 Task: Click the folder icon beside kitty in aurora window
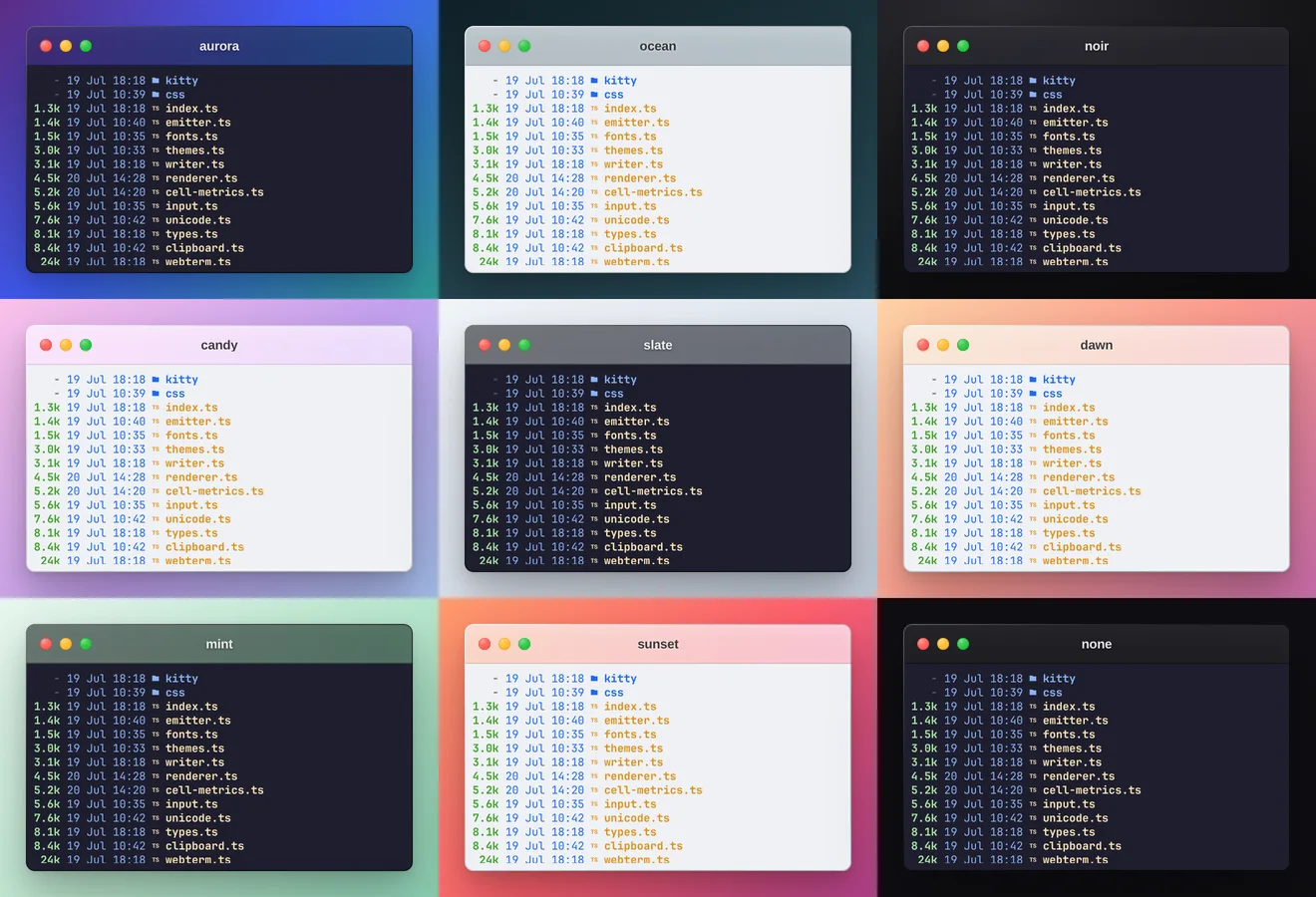156,81
